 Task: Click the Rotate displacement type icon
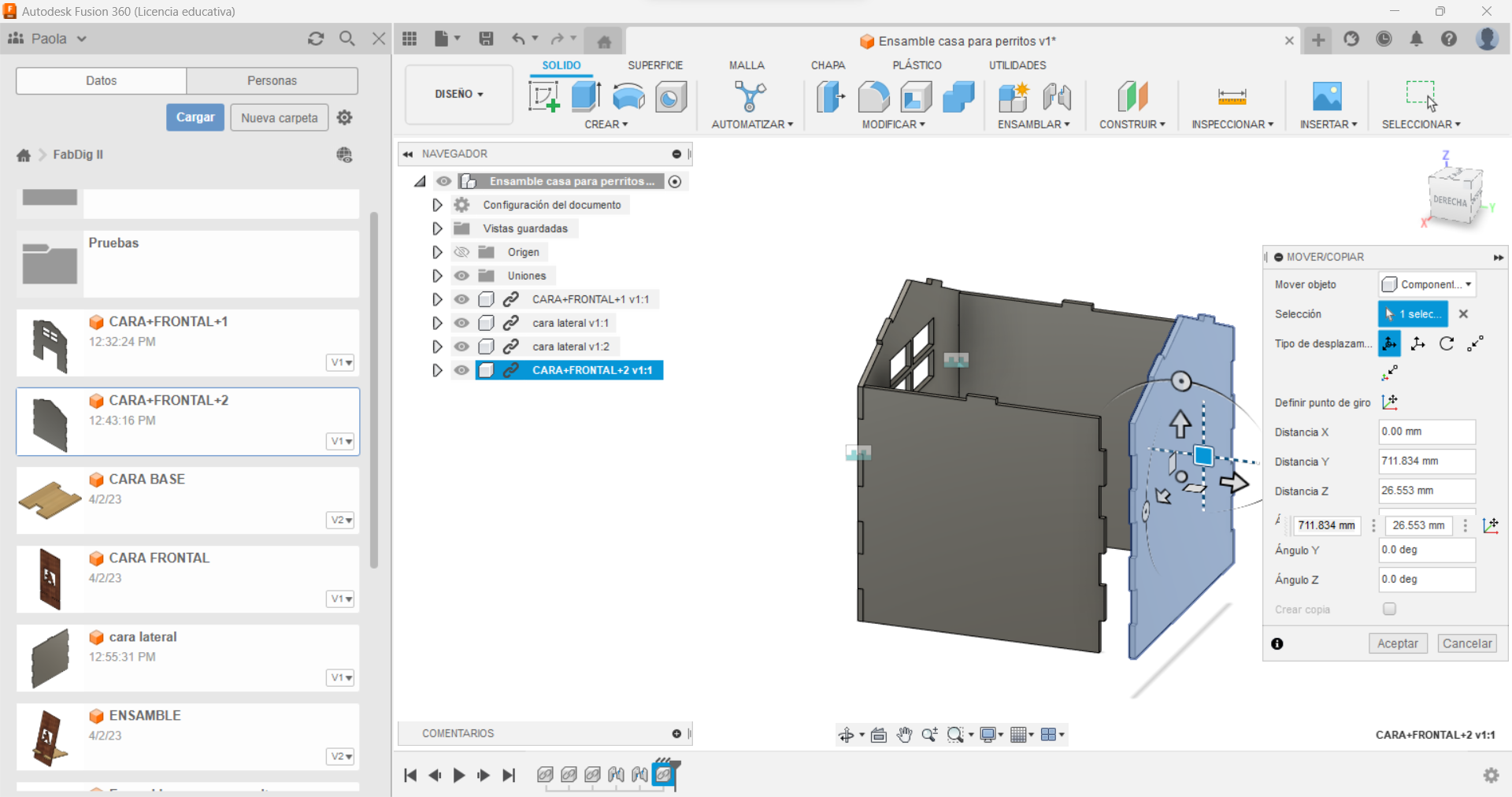[x=1447, y=343]
